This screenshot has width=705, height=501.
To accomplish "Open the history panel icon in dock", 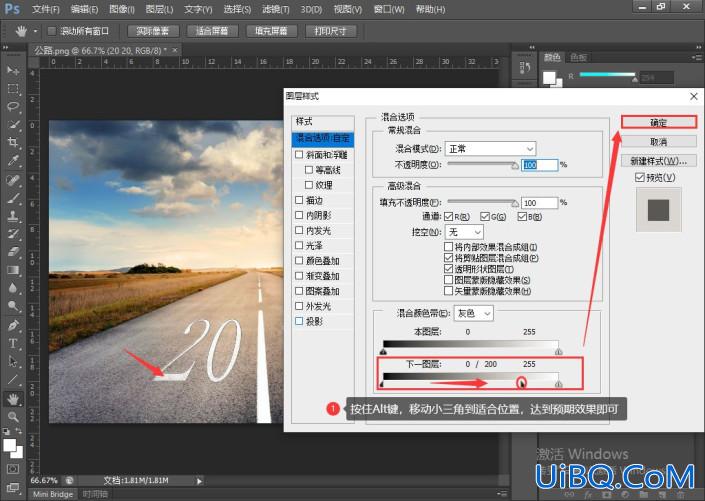I will 525,68.
